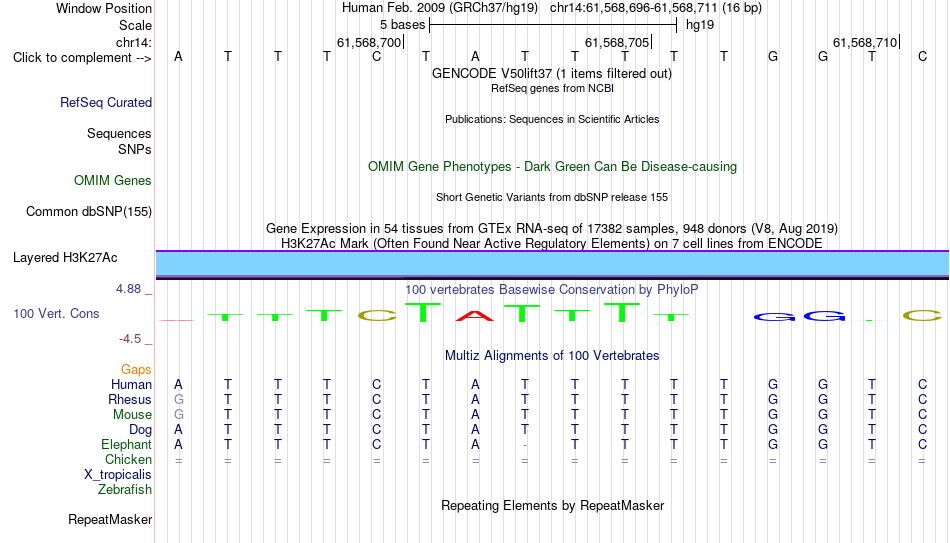Click the -4.5 PhyloP minimum value
Screen dimensions: 950x543
[x=130, y=339]
